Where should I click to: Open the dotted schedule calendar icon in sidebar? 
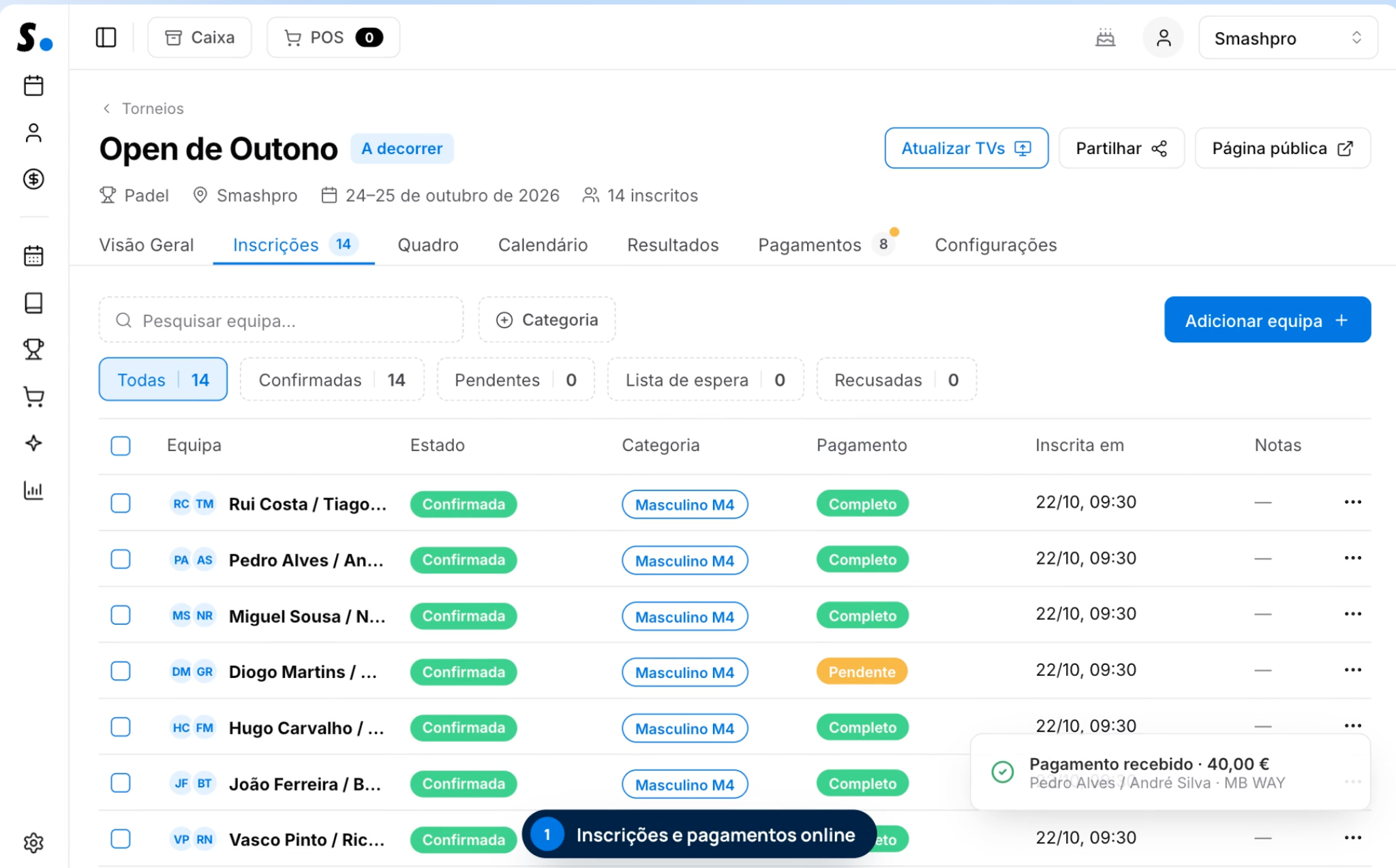pyautogui.click(x=33, y=255)
